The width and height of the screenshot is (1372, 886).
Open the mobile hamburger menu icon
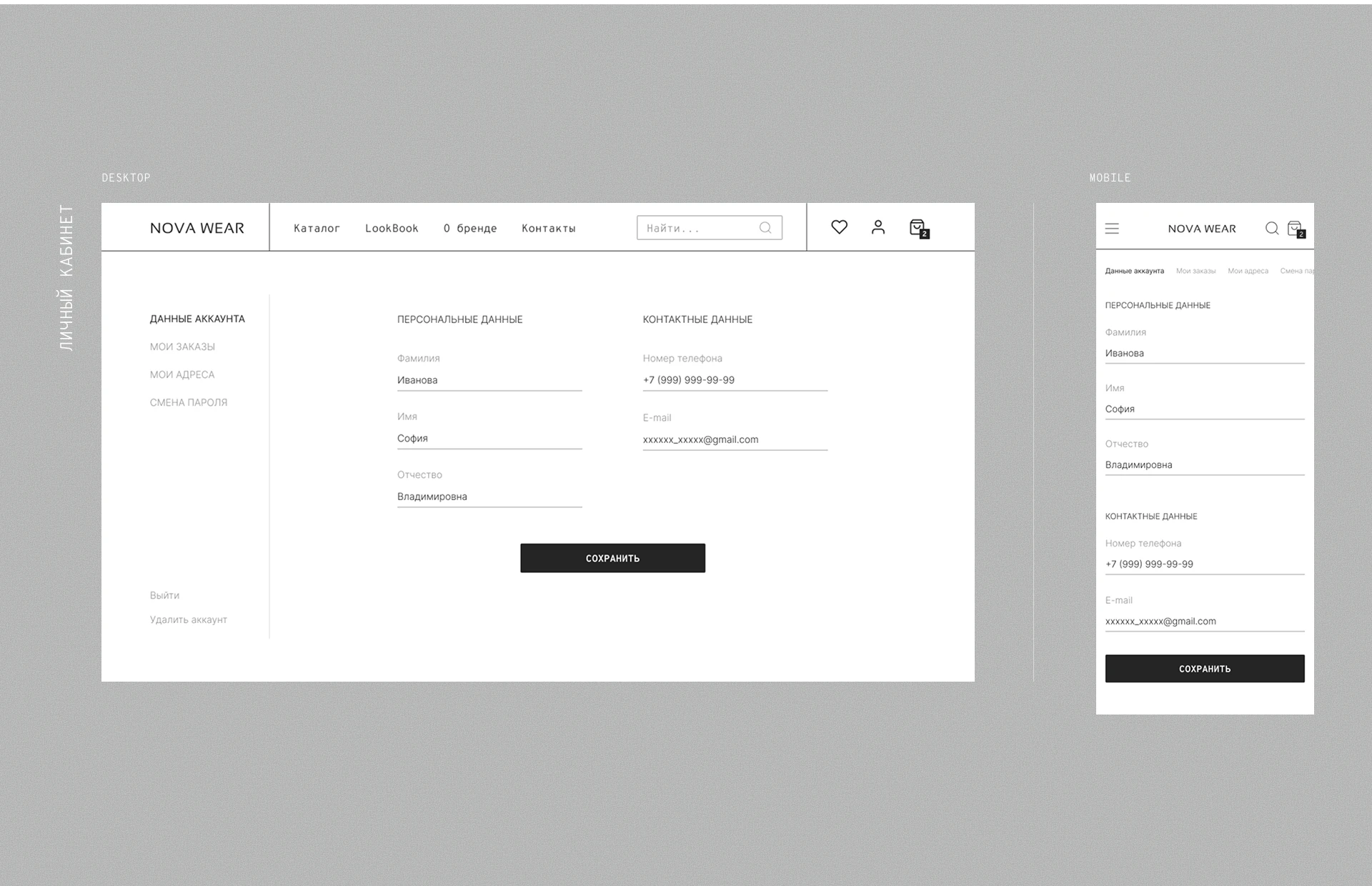pyautogui.click(x=1112, y=229)
